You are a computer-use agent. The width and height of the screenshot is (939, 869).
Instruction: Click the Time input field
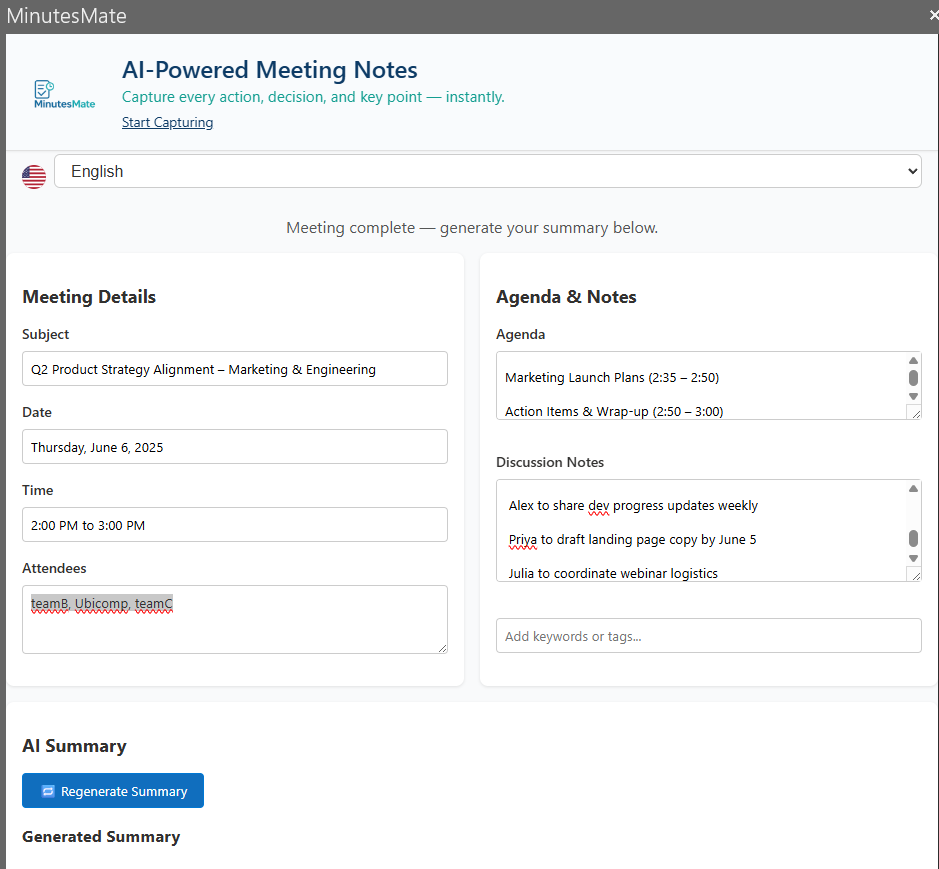coord(235,525)
